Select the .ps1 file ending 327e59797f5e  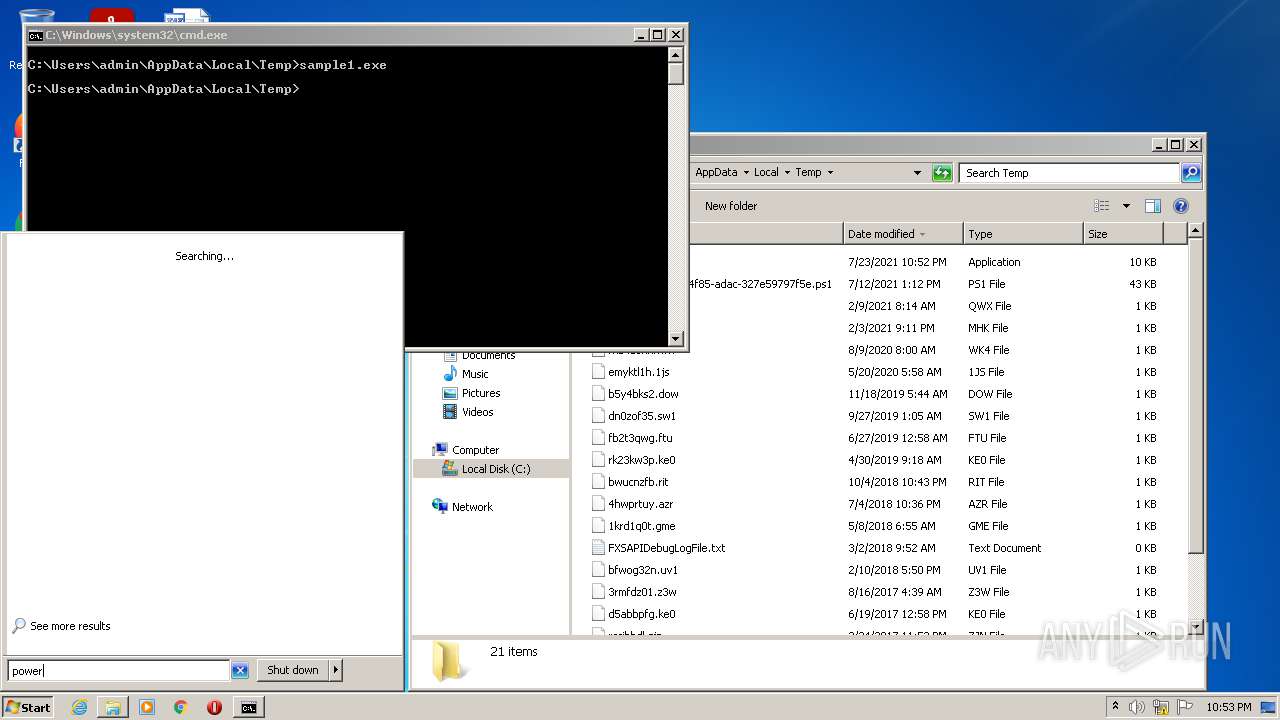761,284
